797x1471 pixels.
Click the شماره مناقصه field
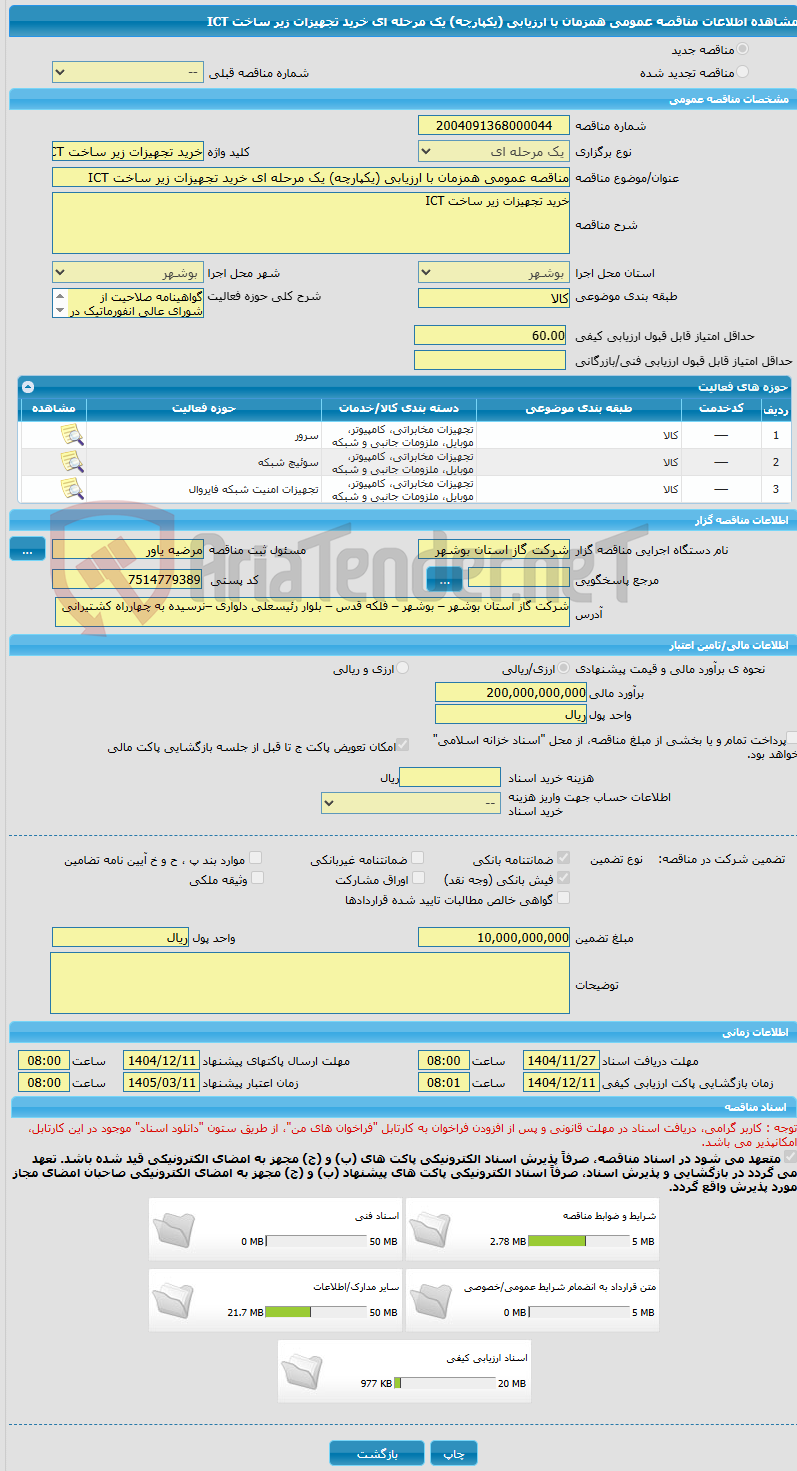click(x=494, y=126)
